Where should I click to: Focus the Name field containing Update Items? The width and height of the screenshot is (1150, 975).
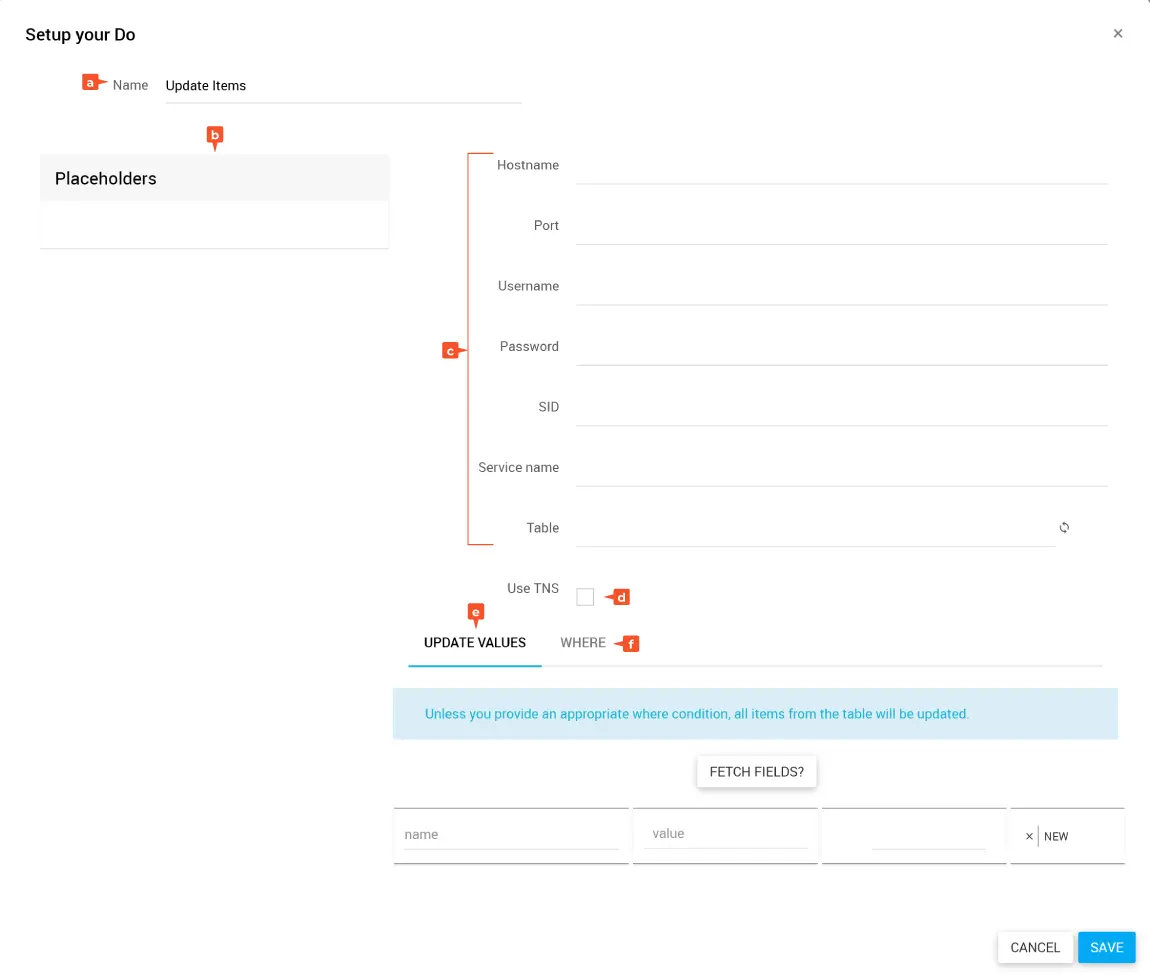pyautogui.click(x=340, y=86)
